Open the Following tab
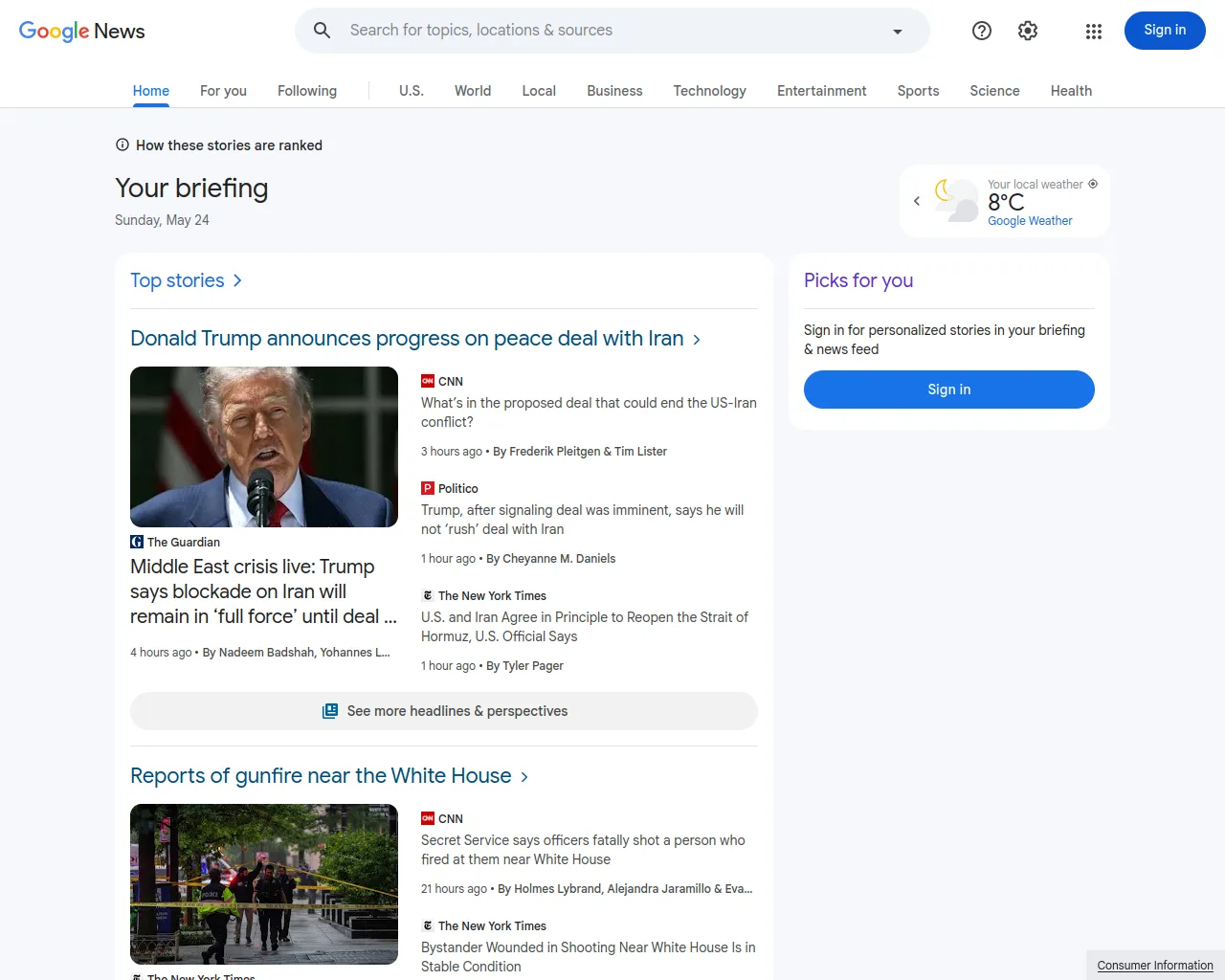Image resolution: width=1225 pixels, height=980 pixels. click(x=307, y=91)
